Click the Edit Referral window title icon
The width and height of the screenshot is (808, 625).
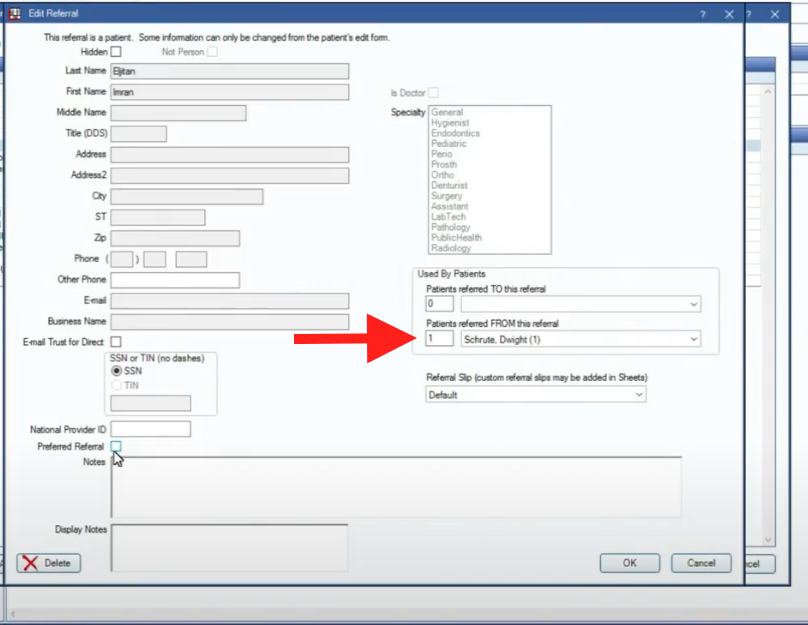click(x=15, y=14)
